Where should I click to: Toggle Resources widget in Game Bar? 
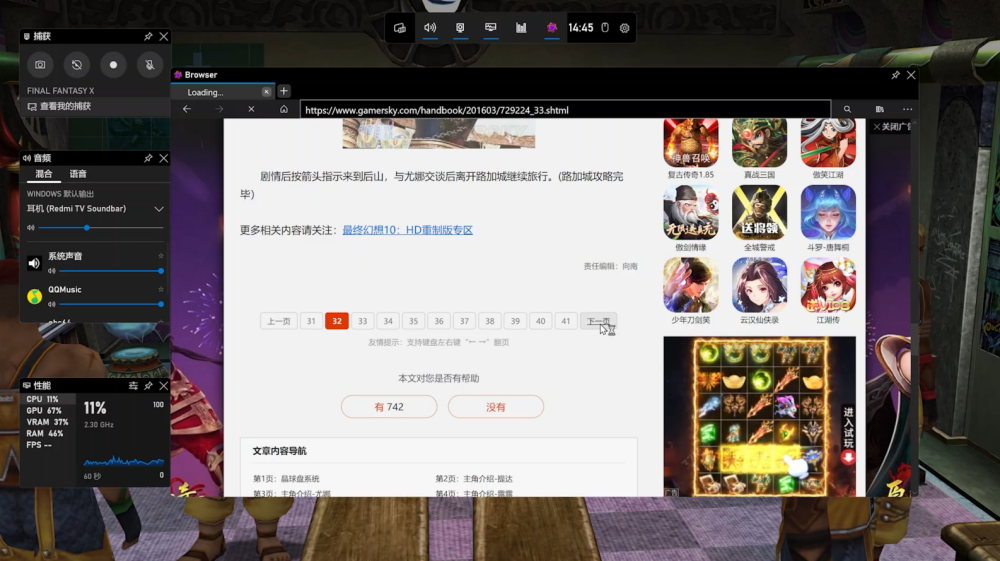(x=521, y=28)
